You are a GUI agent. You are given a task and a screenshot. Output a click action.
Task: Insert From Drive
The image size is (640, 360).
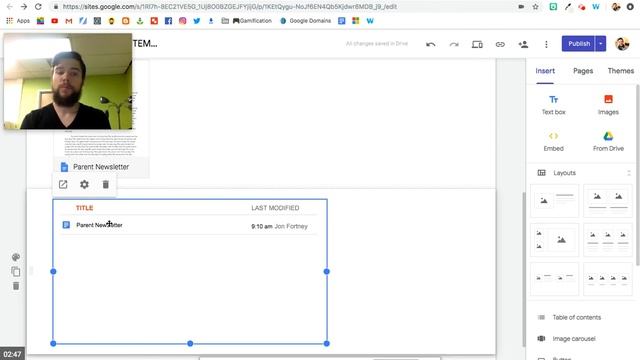[608, 142]
